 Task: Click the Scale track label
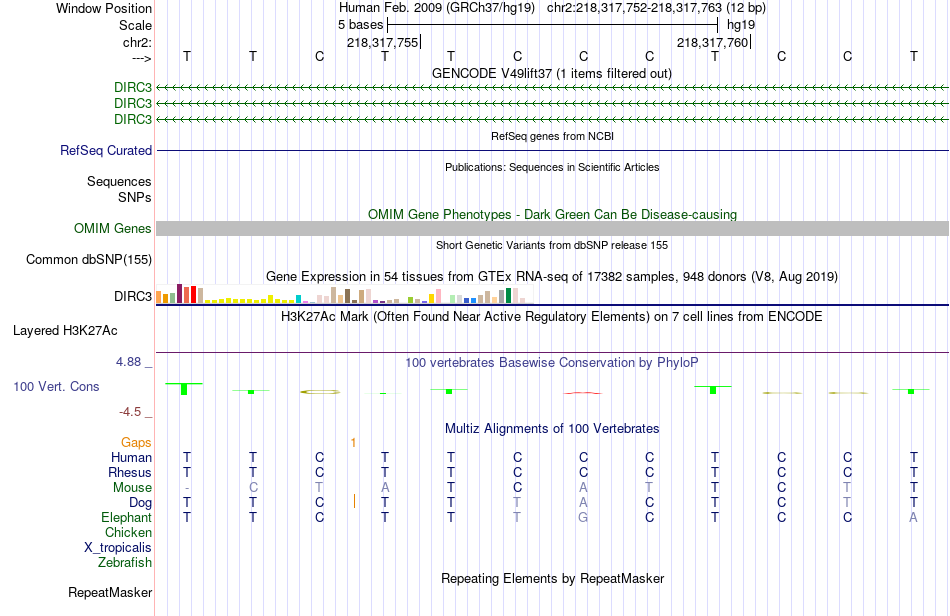click(x=135, y=25)
